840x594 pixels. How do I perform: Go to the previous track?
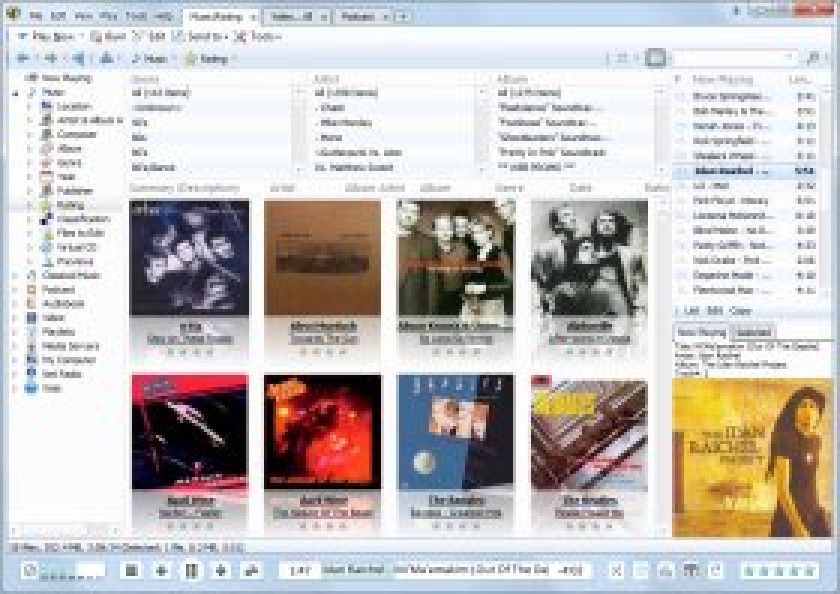tap(161, 570)
